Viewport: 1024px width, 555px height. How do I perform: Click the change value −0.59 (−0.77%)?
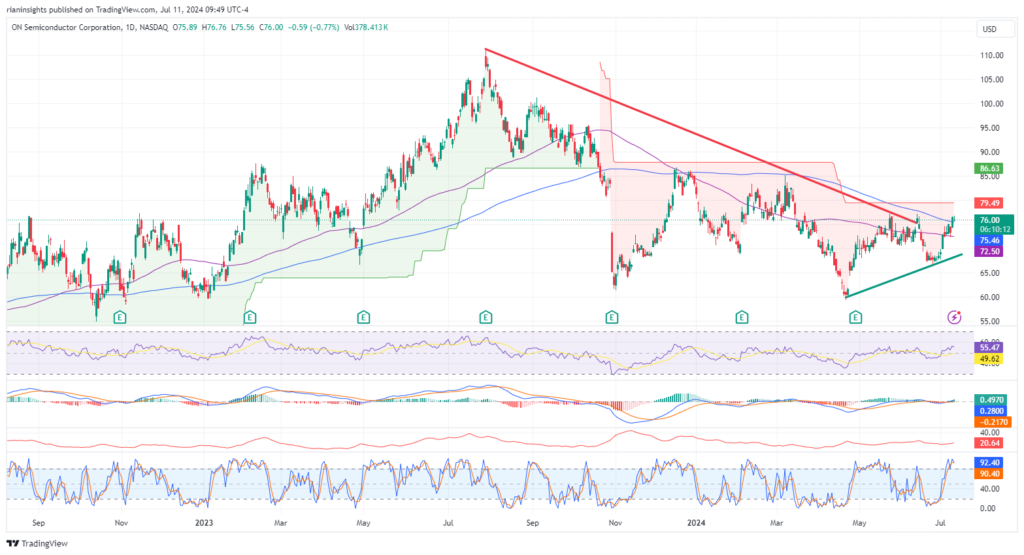[x=313, y=27]
